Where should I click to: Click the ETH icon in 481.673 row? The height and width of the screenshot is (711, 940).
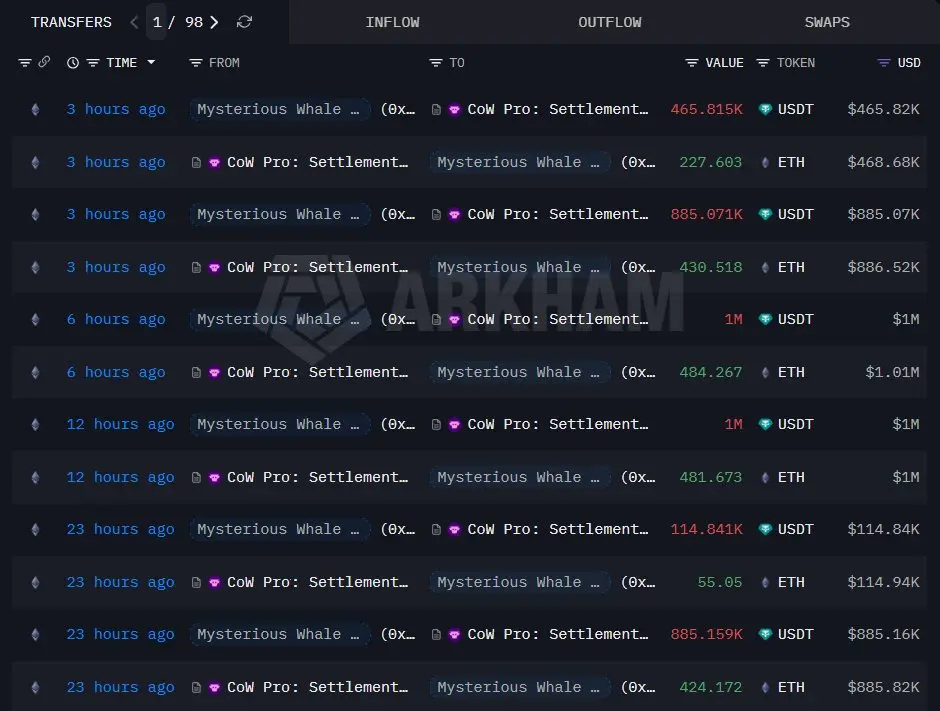click(765, 477)
